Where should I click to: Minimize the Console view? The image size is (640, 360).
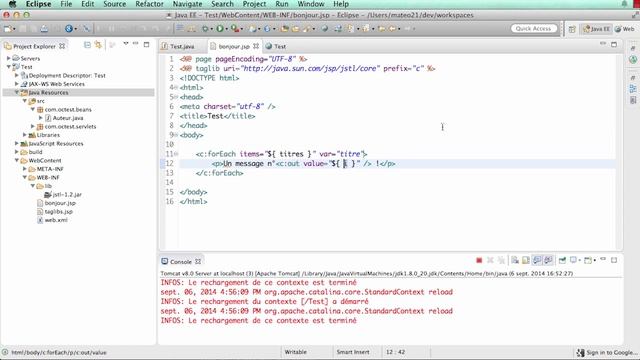click(x=603, y=260)
